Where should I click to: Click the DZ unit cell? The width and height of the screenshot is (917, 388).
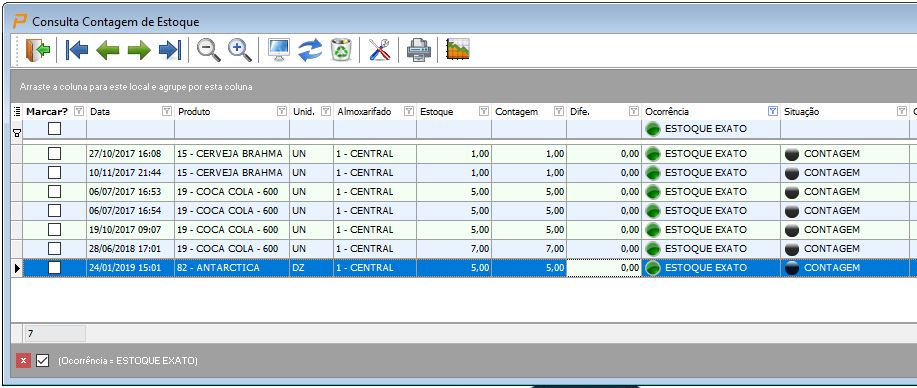pos(311,267)
